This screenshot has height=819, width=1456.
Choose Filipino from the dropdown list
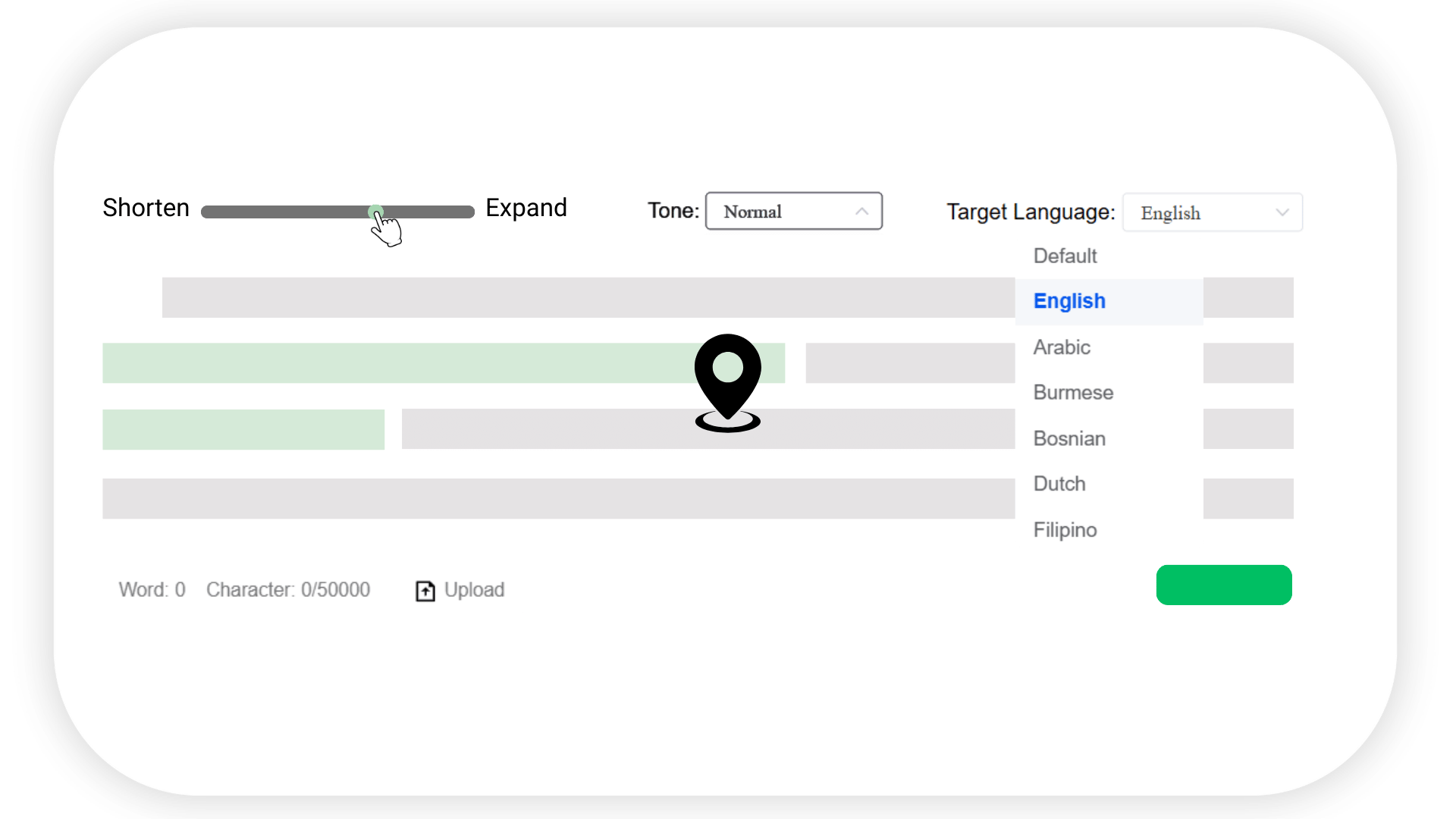[x=1065, y=529]
